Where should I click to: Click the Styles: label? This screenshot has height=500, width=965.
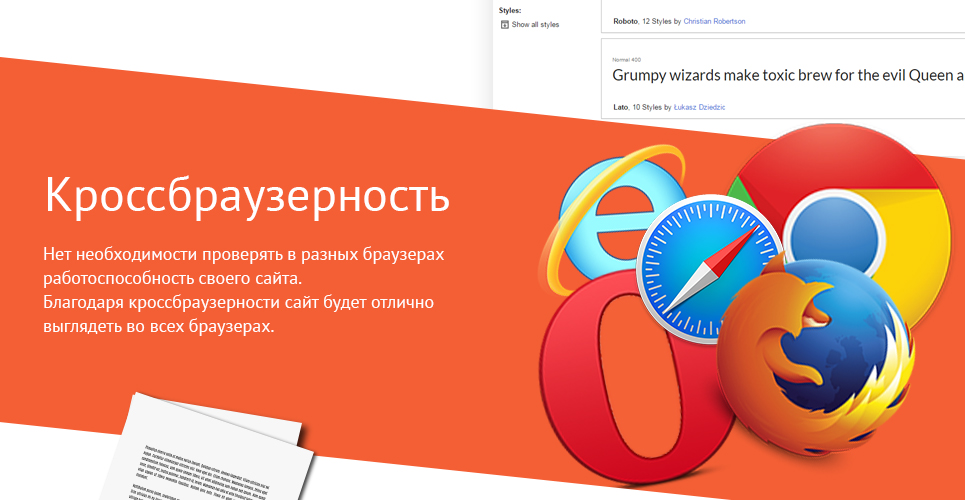pyautogui.click(x=510, y=10)
